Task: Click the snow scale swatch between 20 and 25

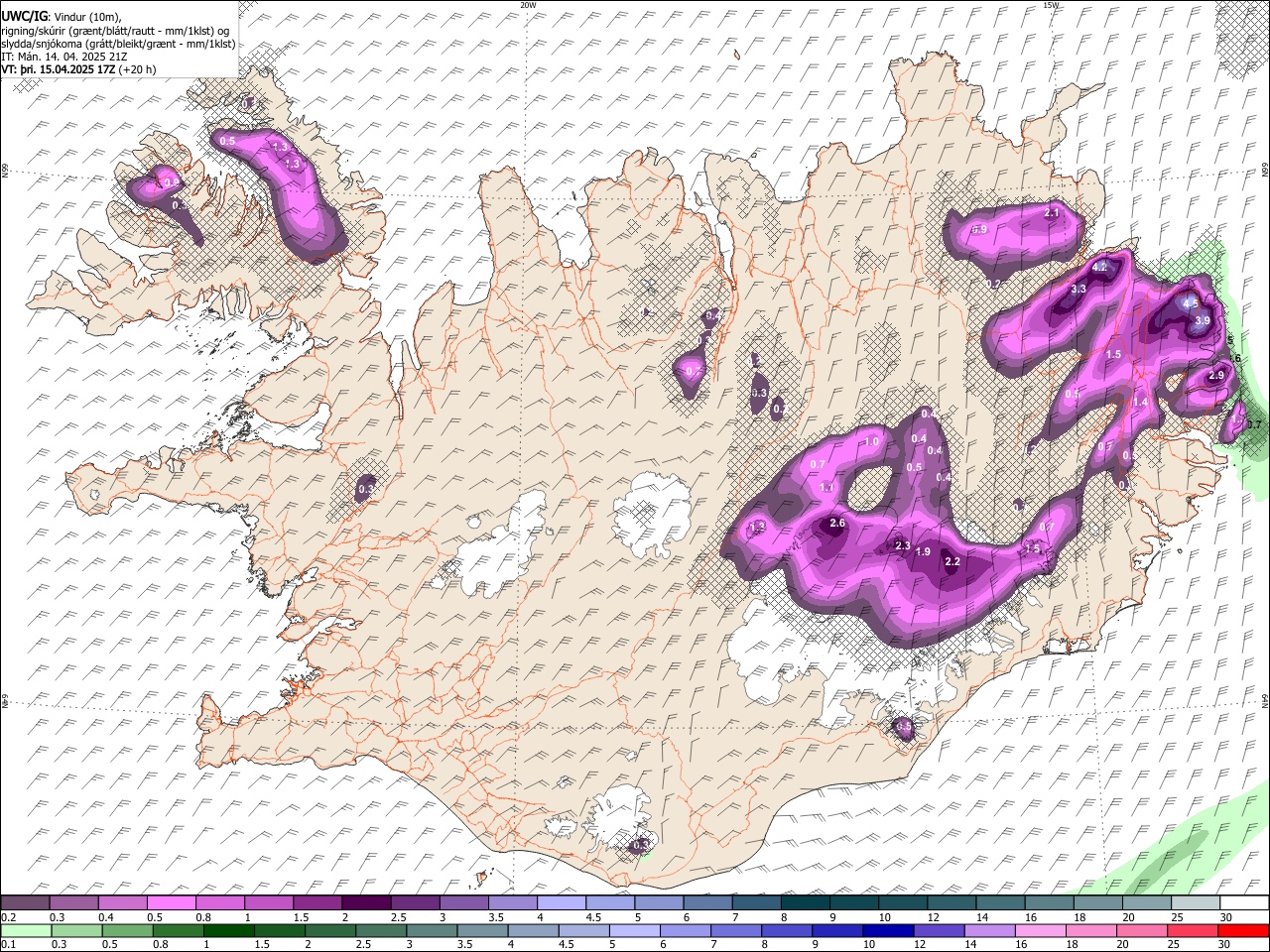Action: tap(1146, 903)
